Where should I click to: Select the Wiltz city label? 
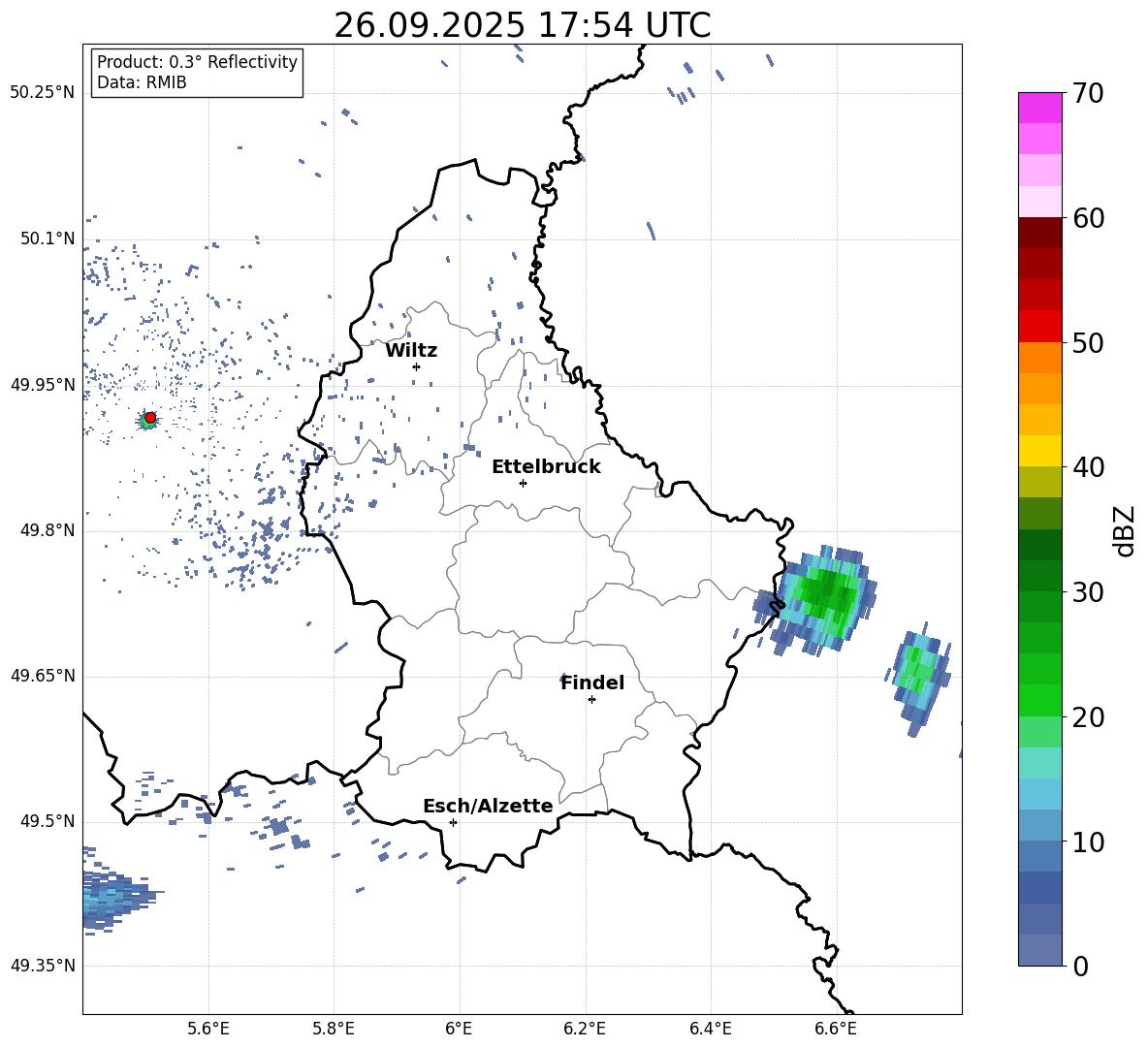(x=411, y=351)
